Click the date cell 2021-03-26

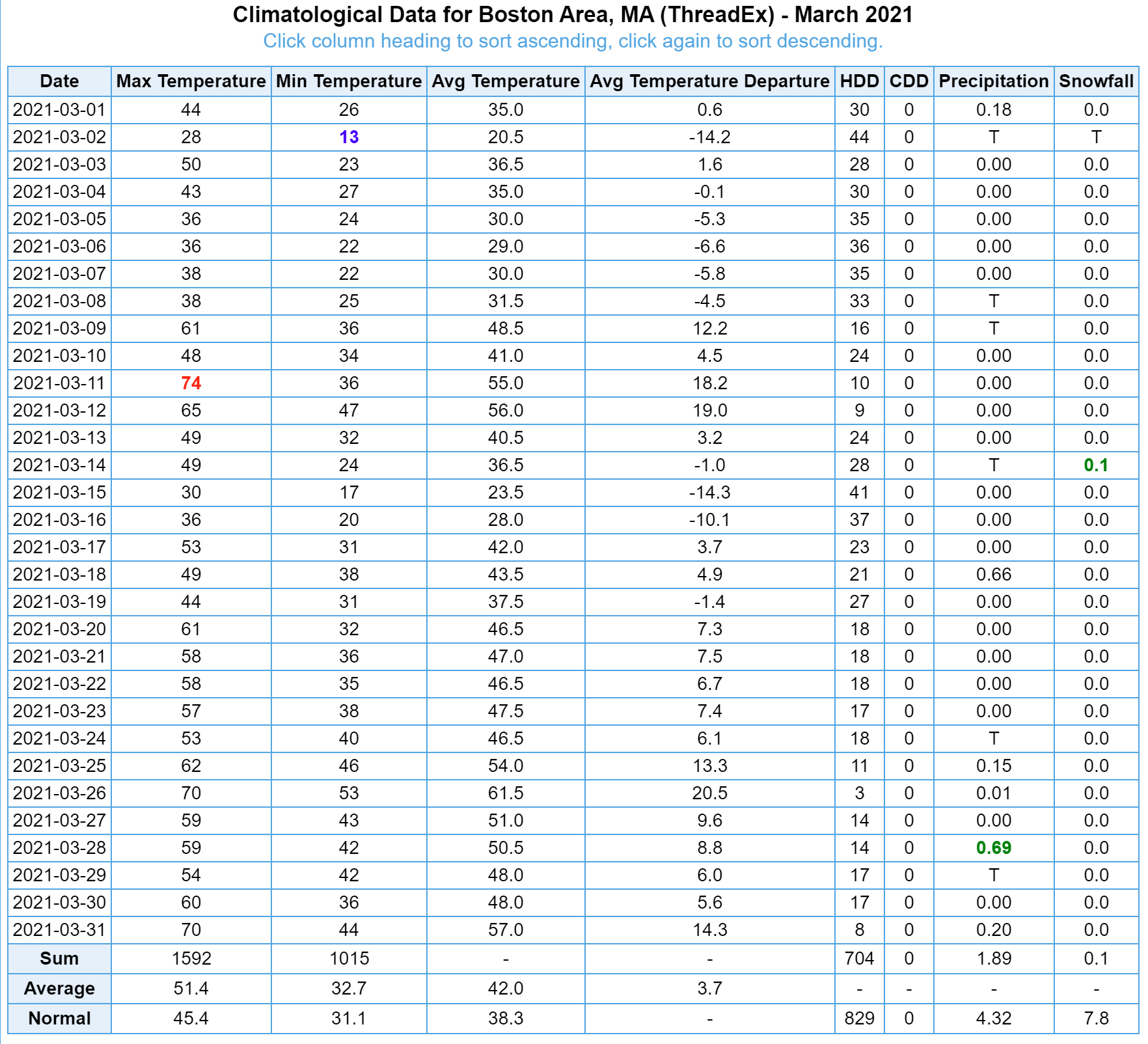59,793
